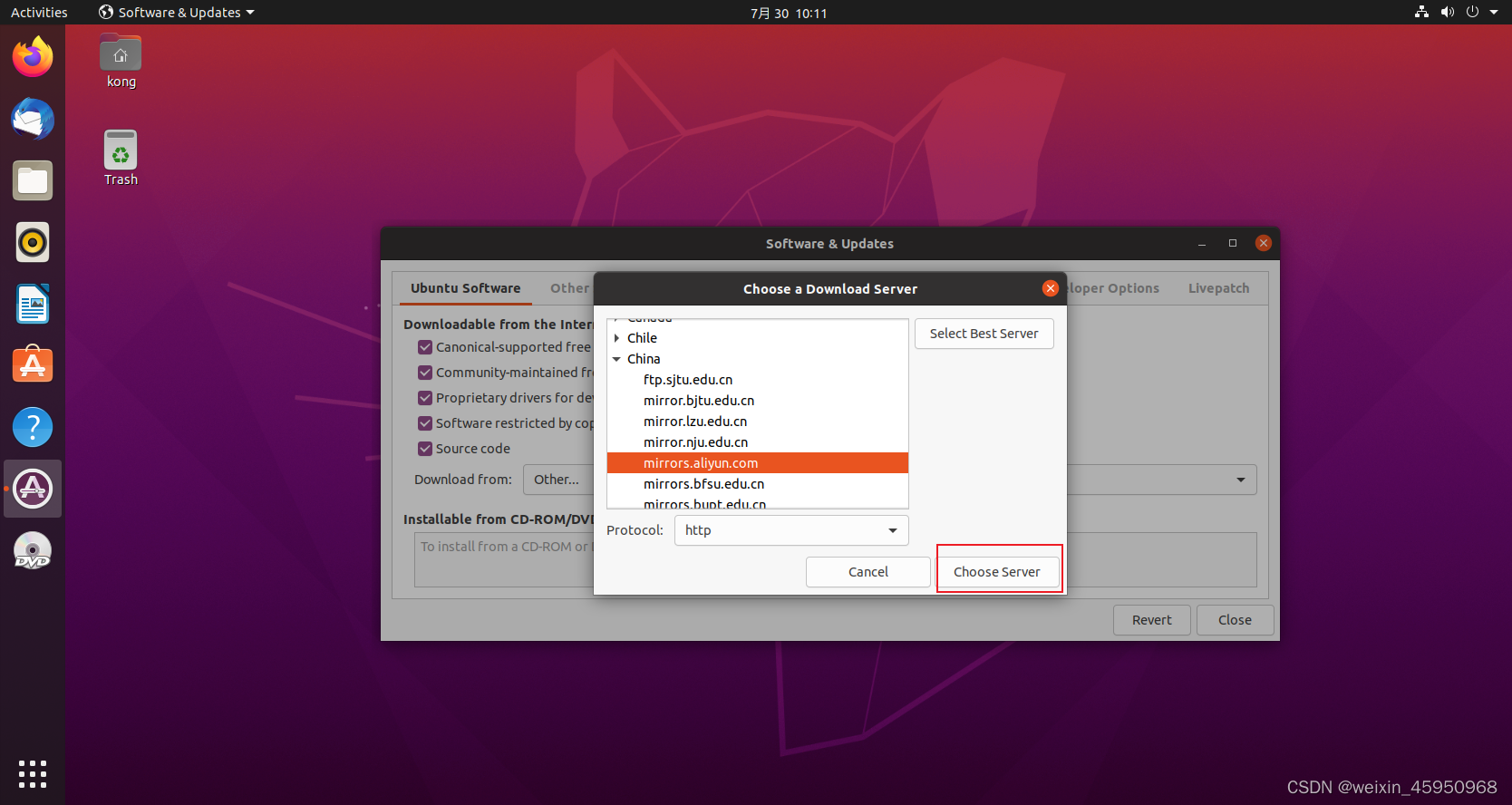
Task: Open Rhythmbox music player in the dock
Action: tap(33, 242)
